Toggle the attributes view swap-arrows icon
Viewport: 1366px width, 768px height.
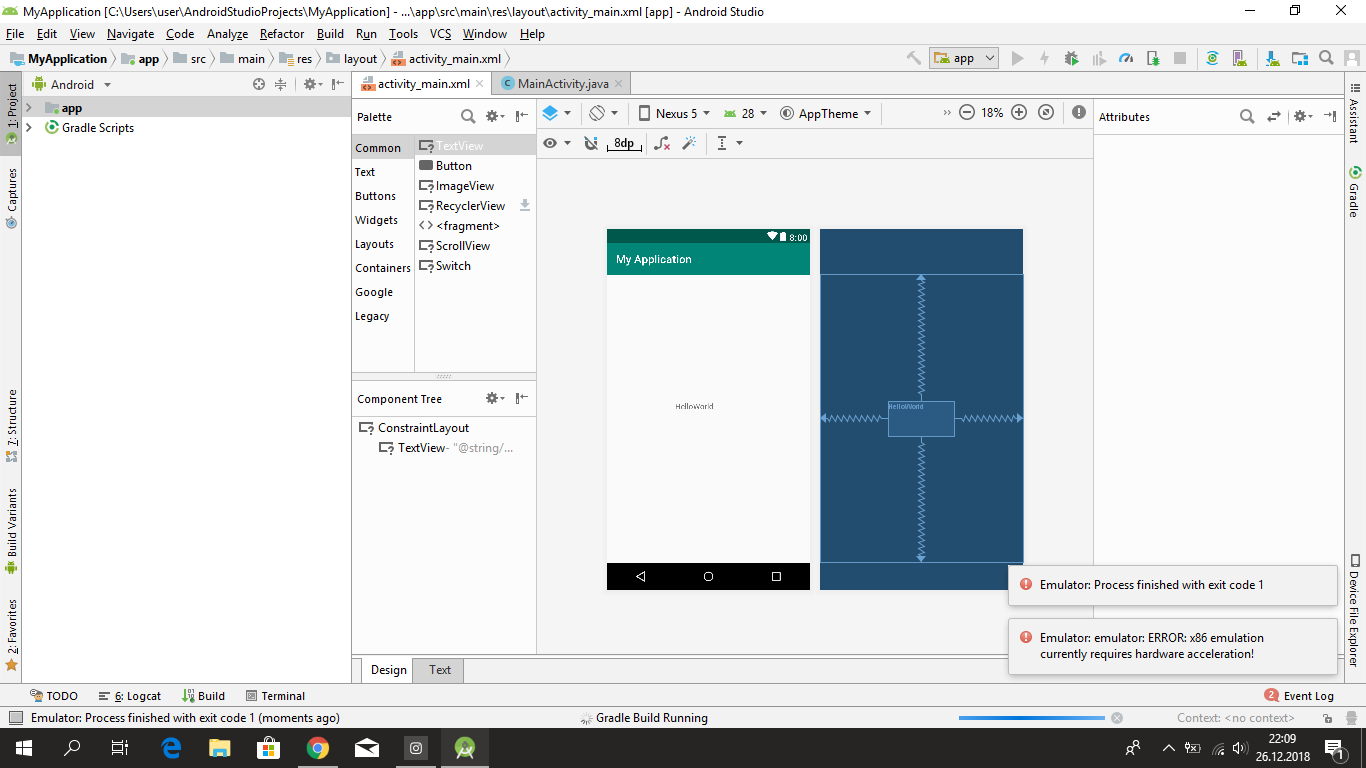[x=1274, y=116]
